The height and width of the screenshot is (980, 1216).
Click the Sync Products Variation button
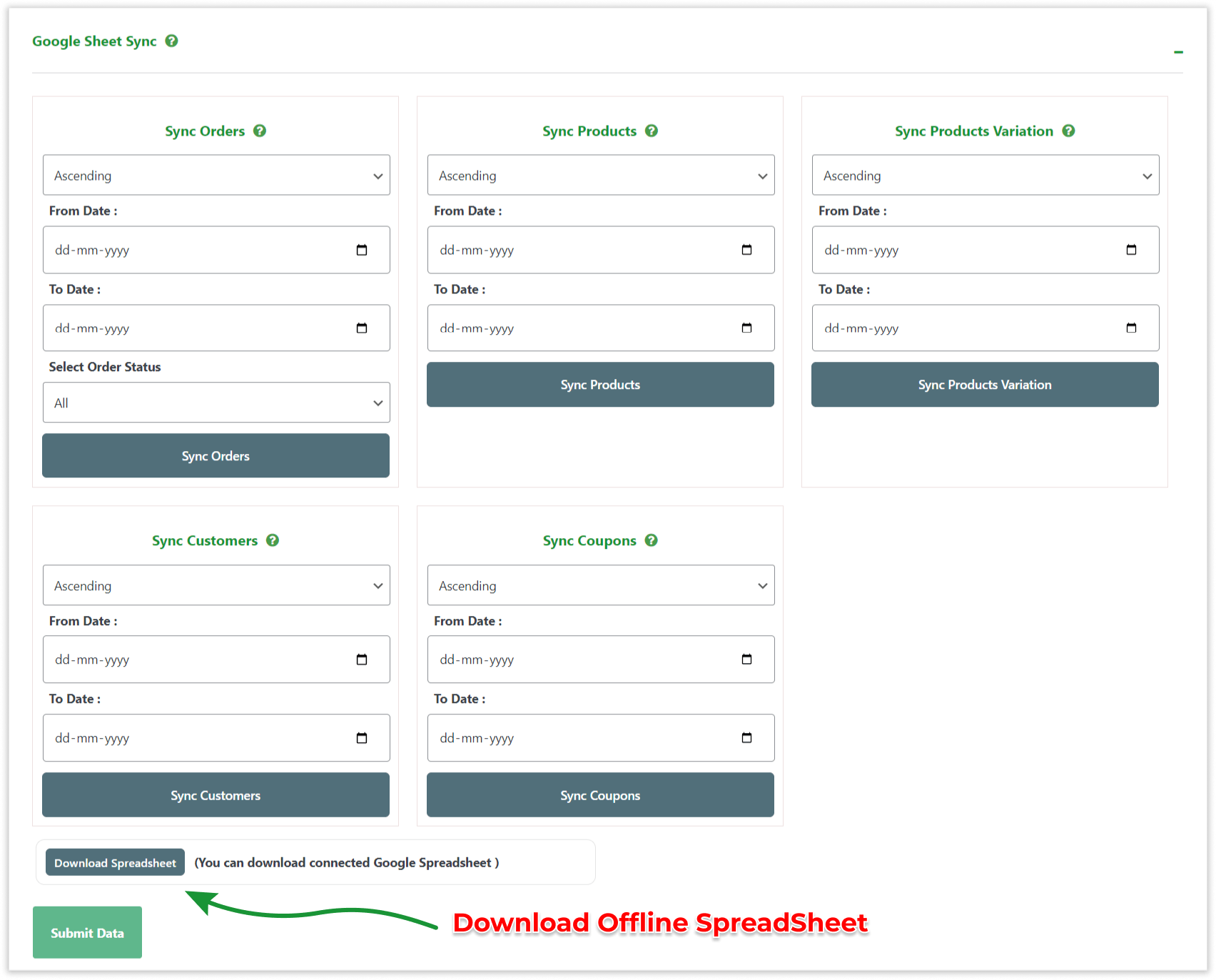[x=985, y=385]
